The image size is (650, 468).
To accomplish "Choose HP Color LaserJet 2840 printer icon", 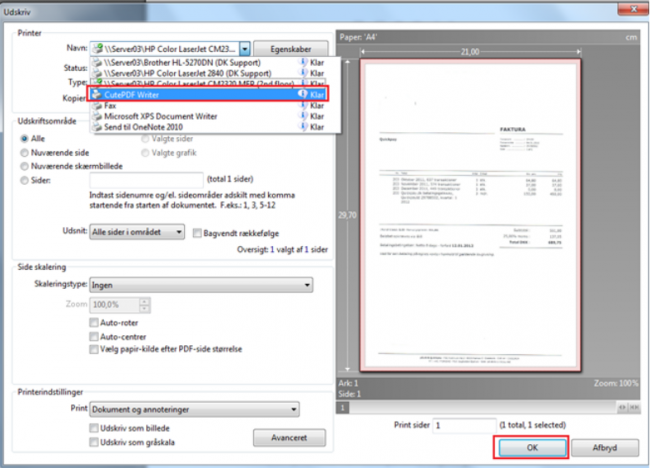I will coord(97,71).
